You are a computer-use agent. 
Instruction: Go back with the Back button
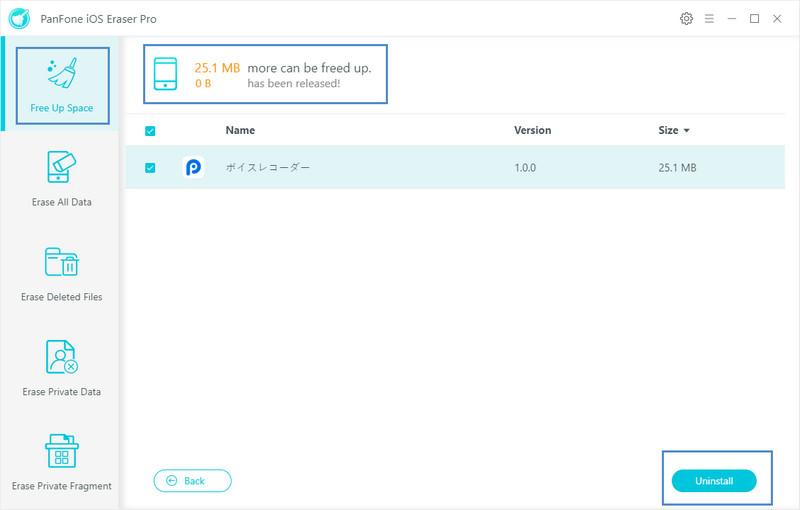[x=192, y=481]
